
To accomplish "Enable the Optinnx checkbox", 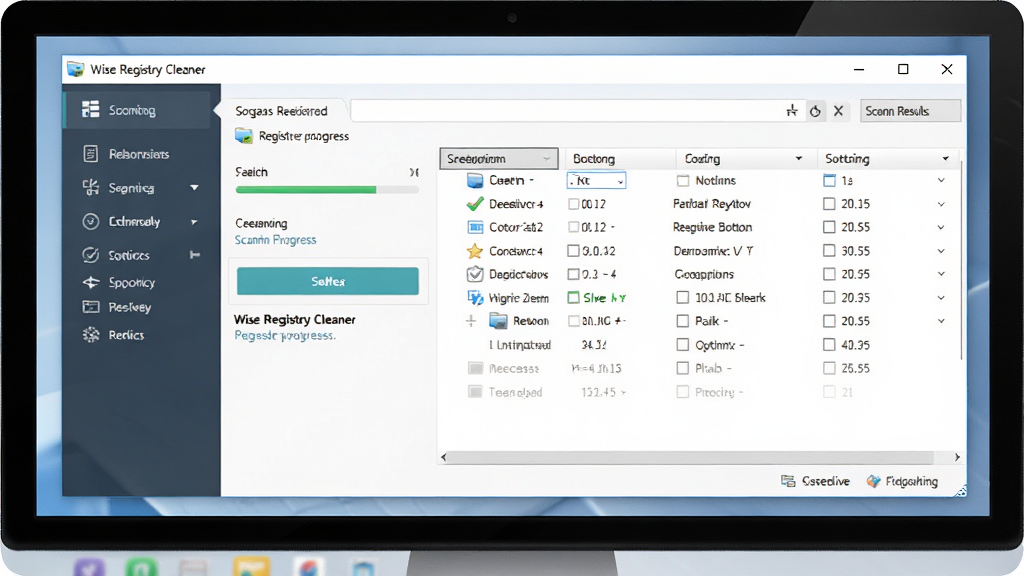I will (682, 345).
